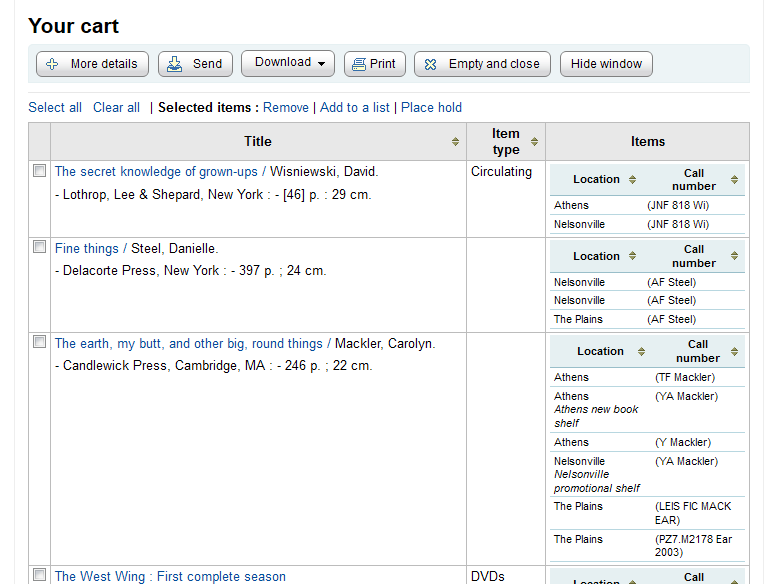Click Add to a list
Image resolution: width=779 pixels, height=584 pixels.
click(x=354, y=107)
